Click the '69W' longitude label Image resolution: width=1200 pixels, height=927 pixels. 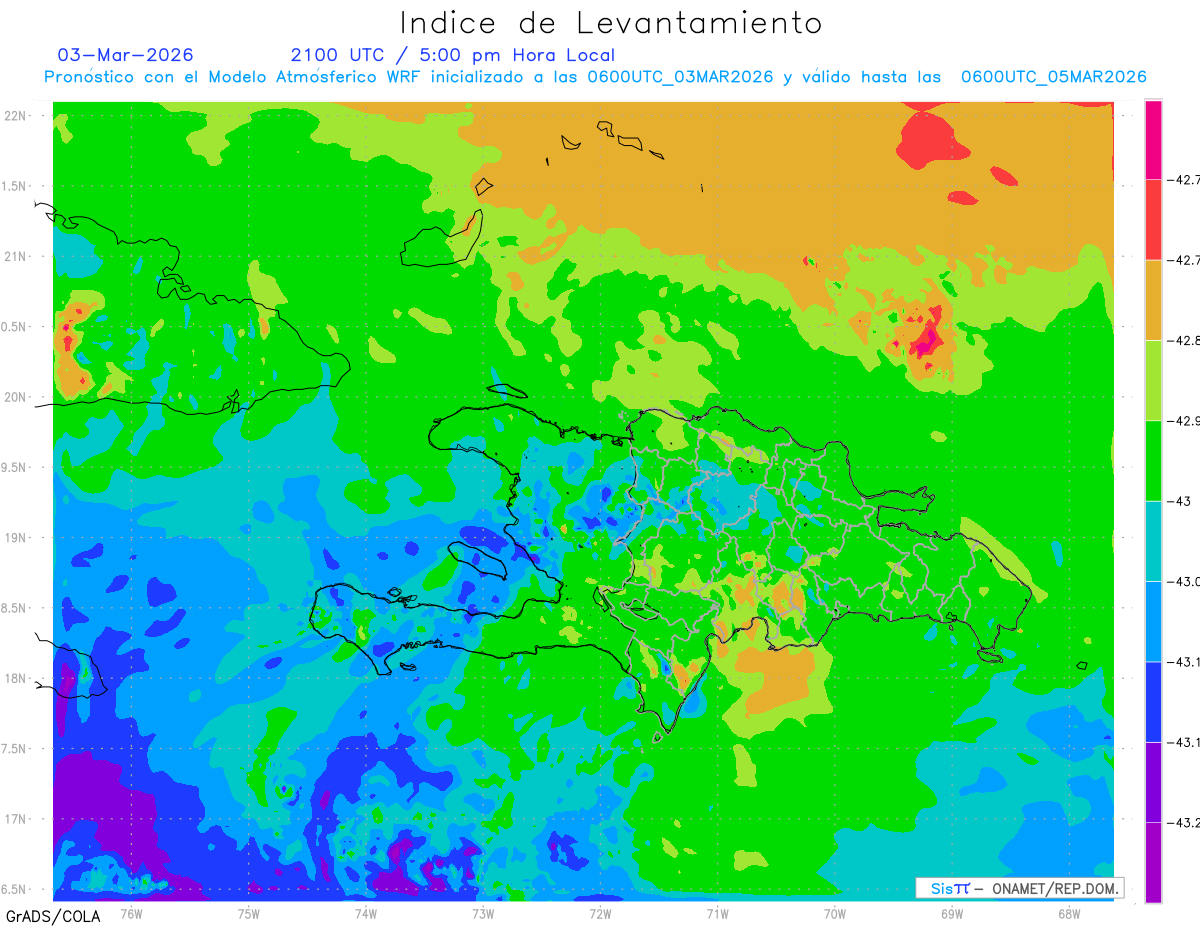(x=952, y=914)
